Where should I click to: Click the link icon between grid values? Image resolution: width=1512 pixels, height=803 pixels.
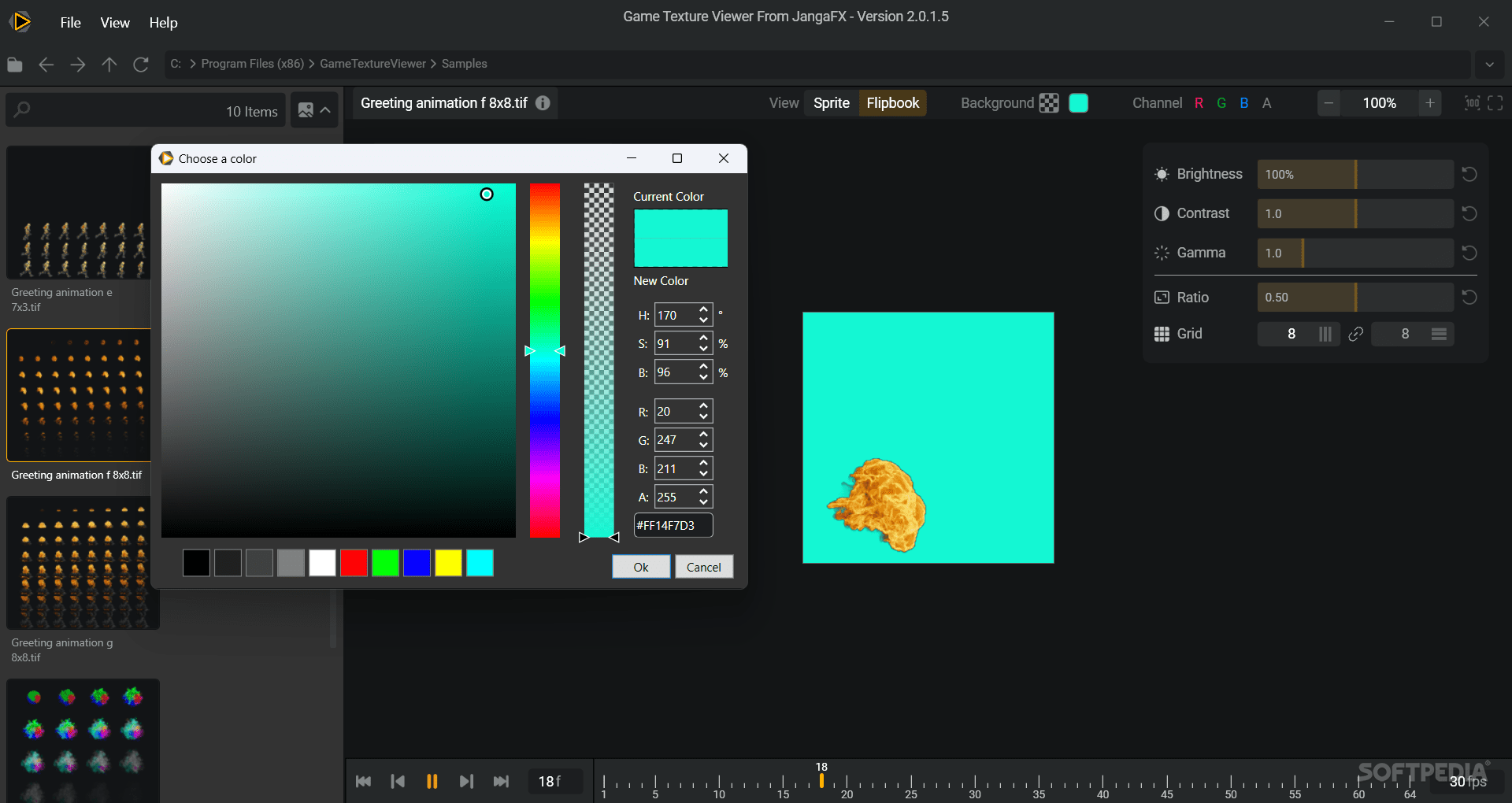(1355, 334)
